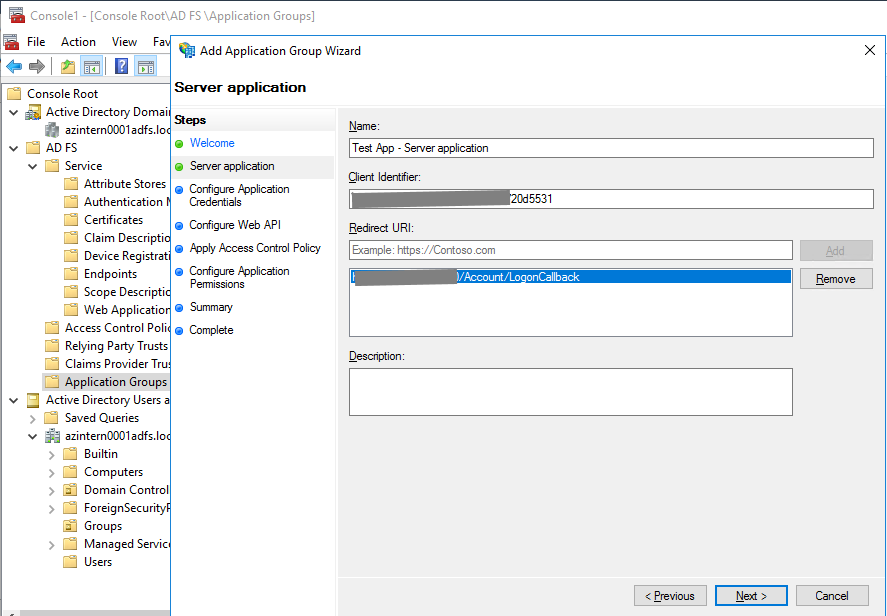Click into the Redirect URI text field
The height and width of the screenshot is (616, 887).
[570, 250]
